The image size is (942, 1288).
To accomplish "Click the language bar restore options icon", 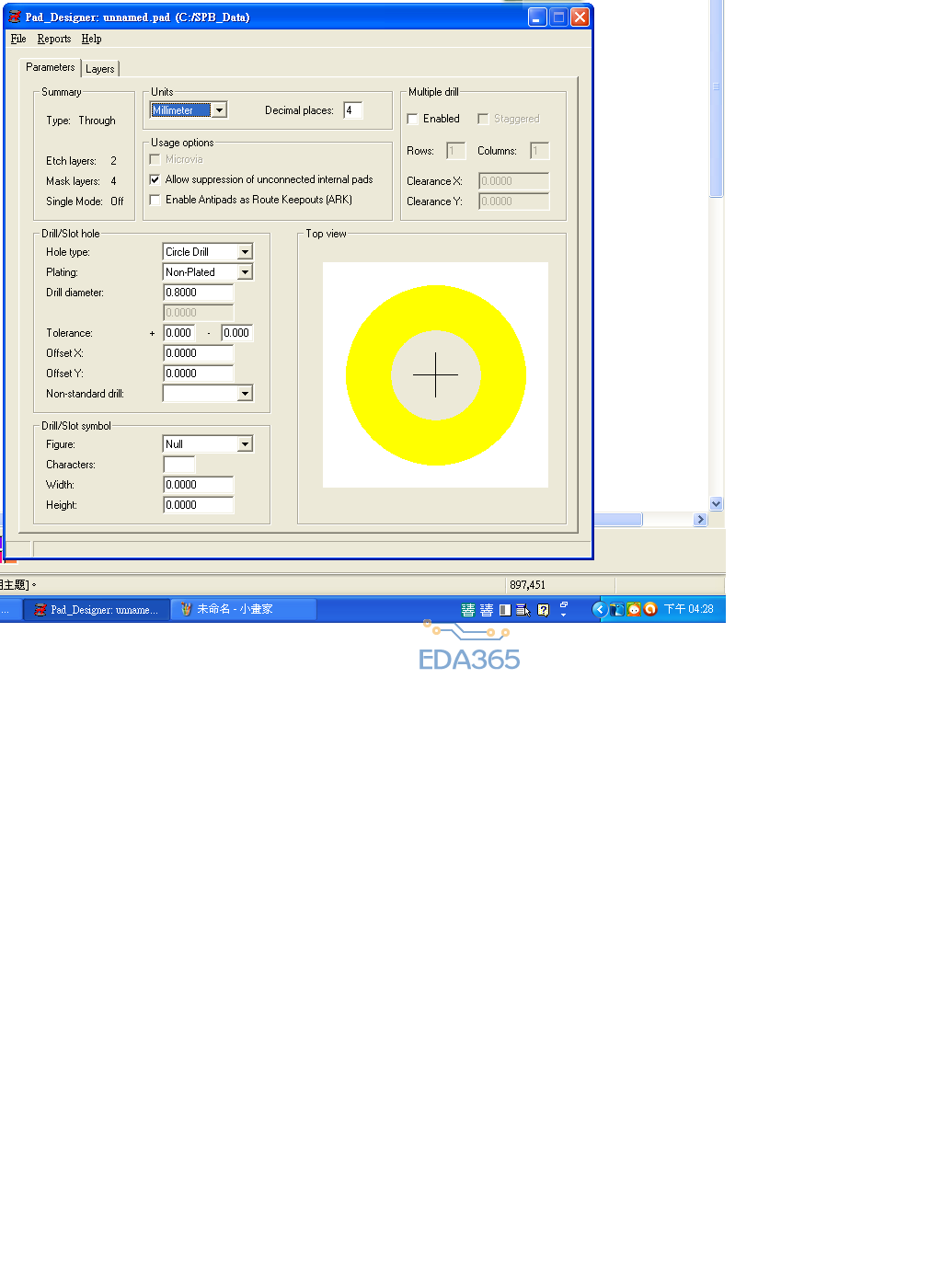I will (x=564, y=605).
